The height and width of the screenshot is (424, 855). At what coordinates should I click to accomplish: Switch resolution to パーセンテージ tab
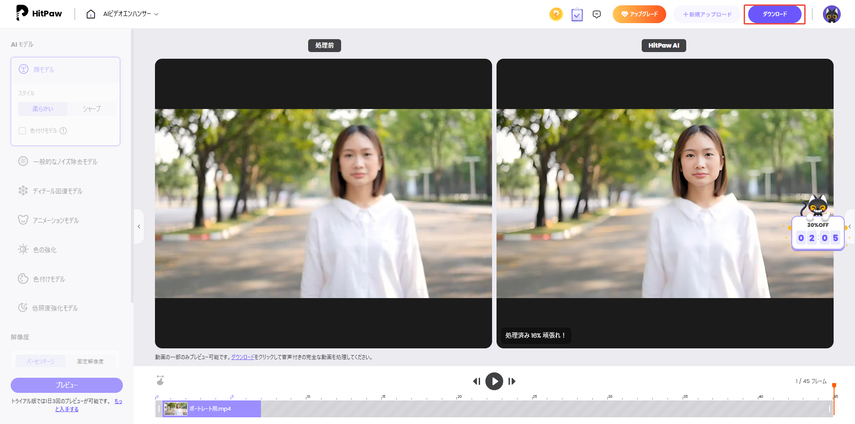point(40,361)
